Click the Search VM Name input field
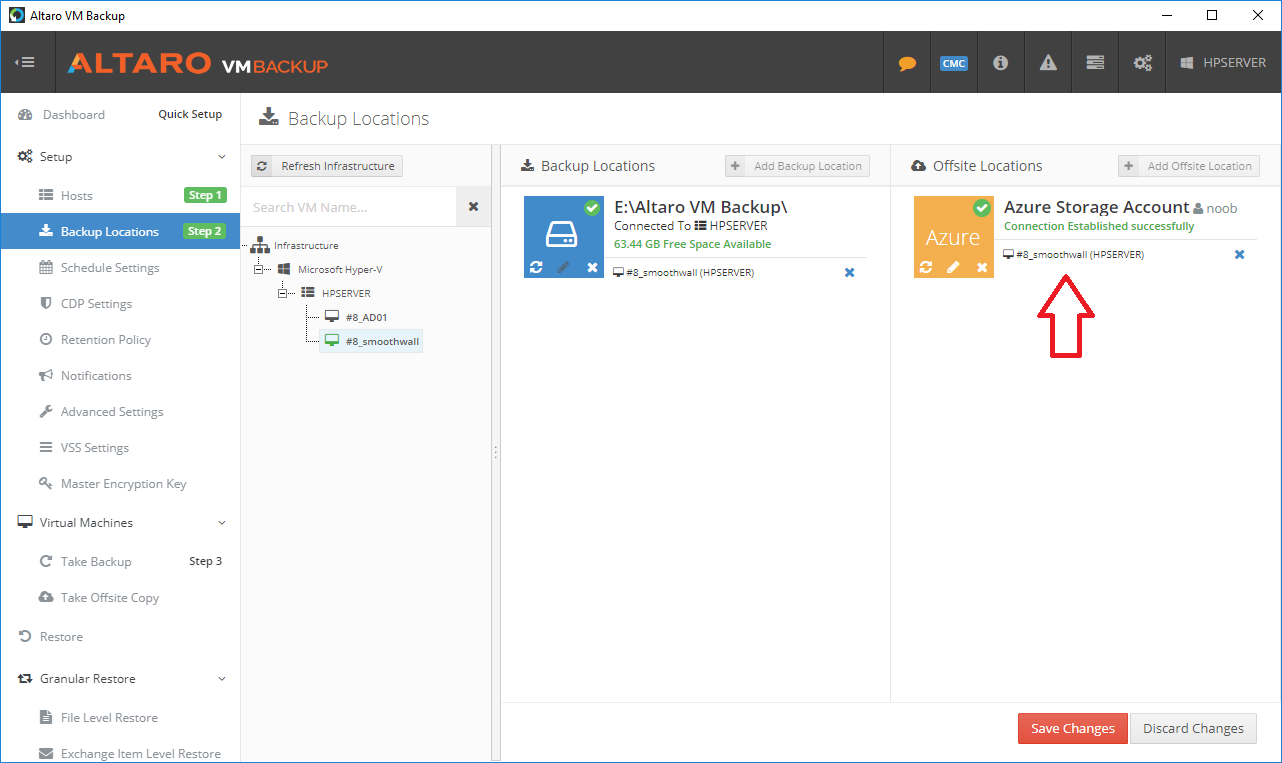1282x763 pixels. [349, 207]
